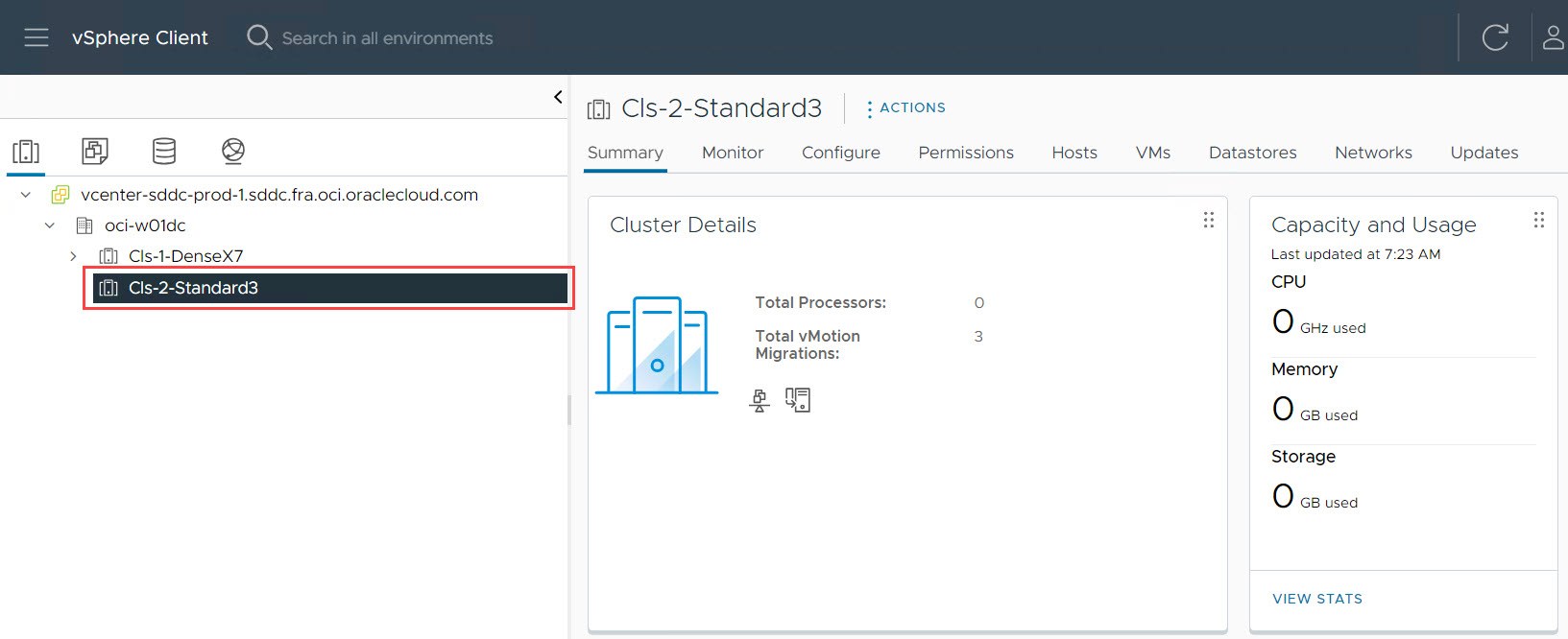Click the Cluster Details card drag handle

[x=1209, y=221]
